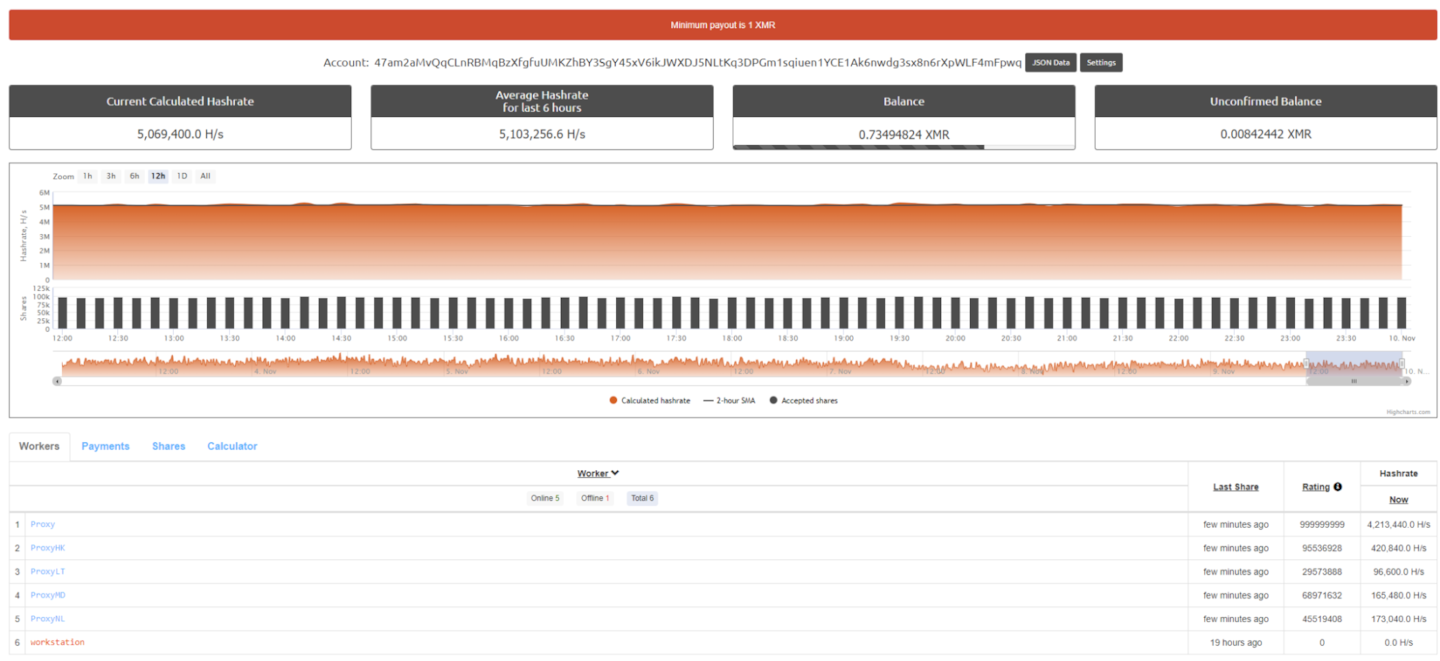Click the Rating info icon
1440x661 pixels.
tap(1338, 487)
